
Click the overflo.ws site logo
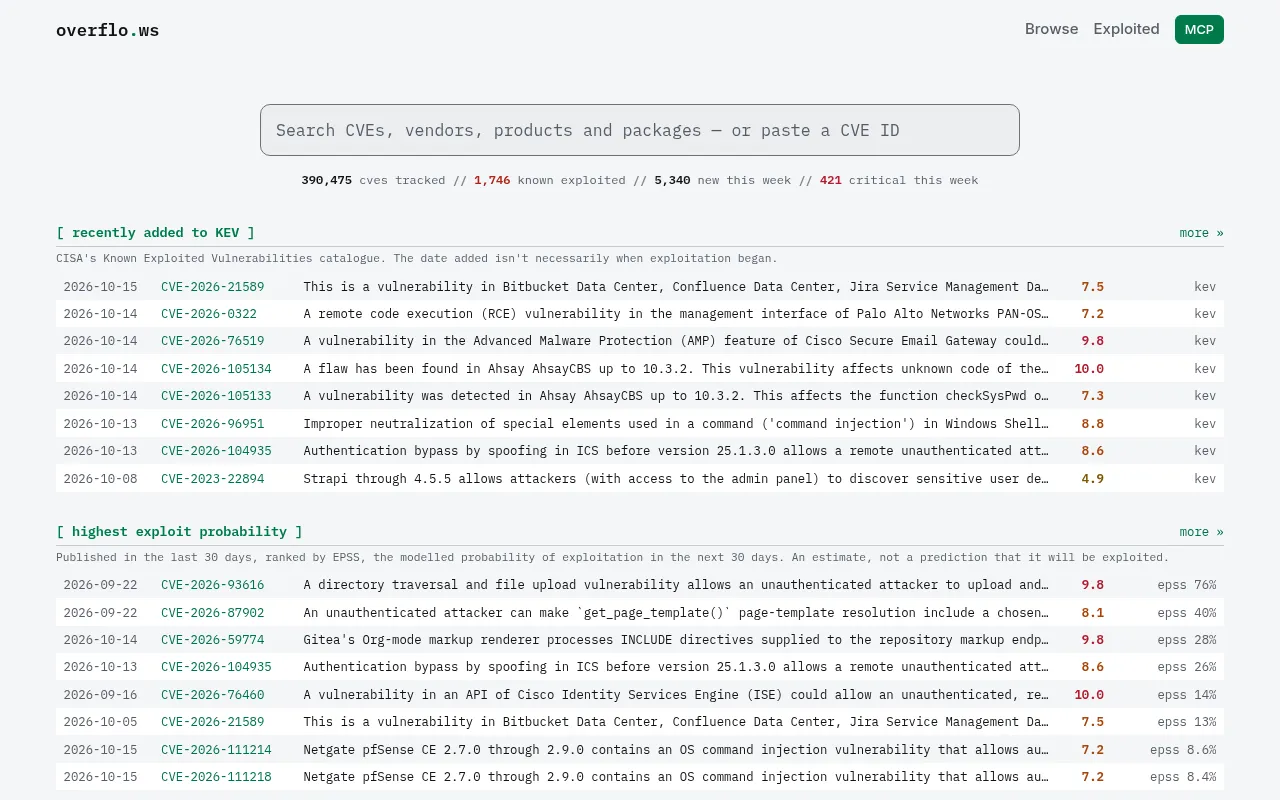tap(107, 30)
